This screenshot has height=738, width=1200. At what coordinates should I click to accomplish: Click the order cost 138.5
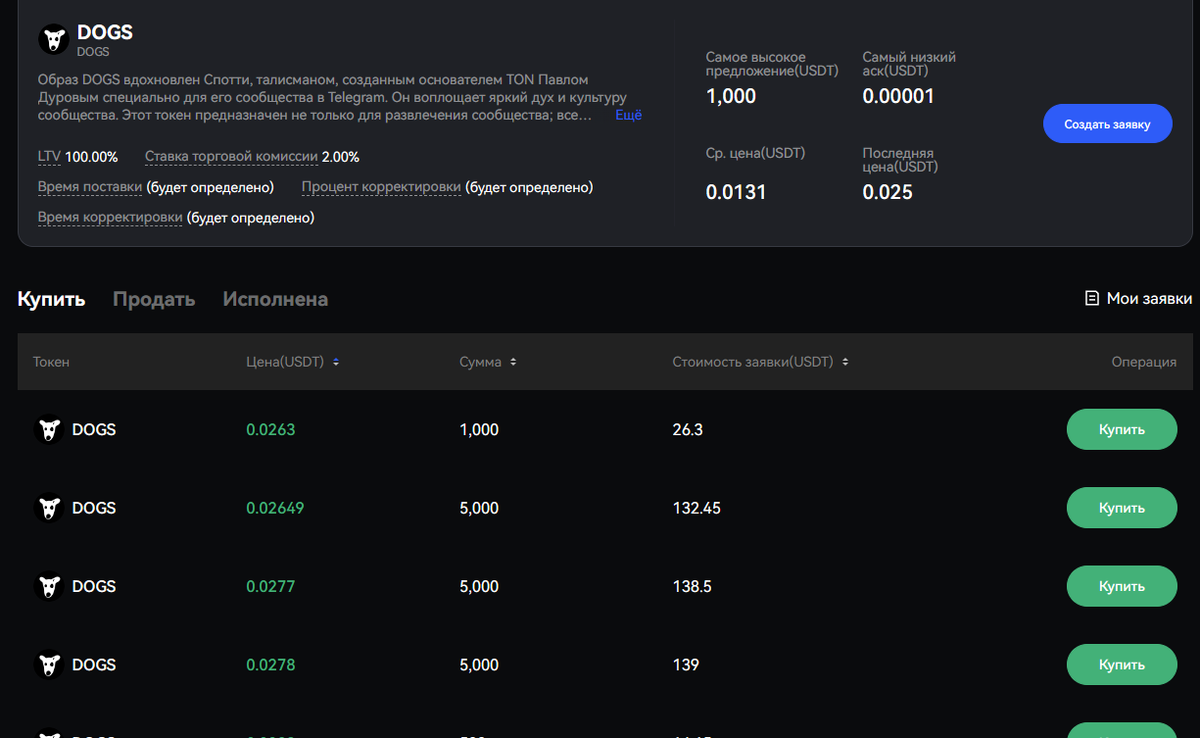(692, 587)
